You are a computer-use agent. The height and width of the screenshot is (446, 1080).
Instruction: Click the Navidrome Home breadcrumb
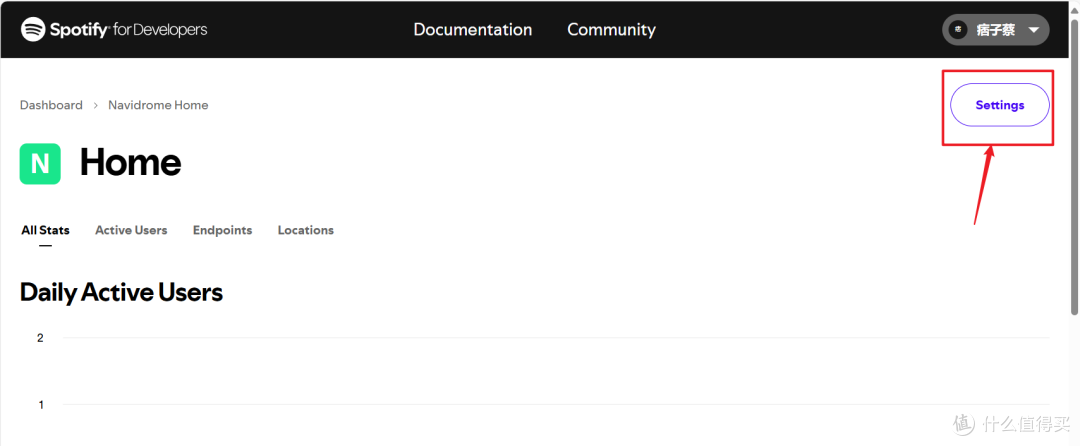click(158, 105)
